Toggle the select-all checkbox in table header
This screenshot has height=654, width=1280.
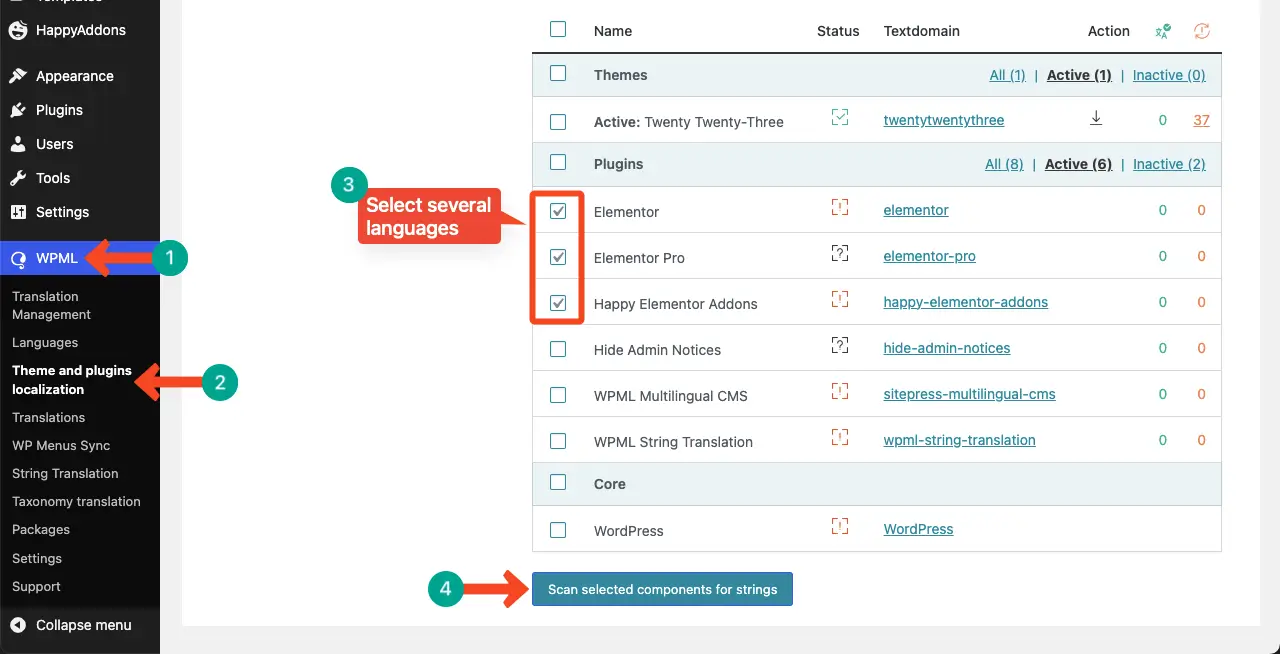pos(558,29)
